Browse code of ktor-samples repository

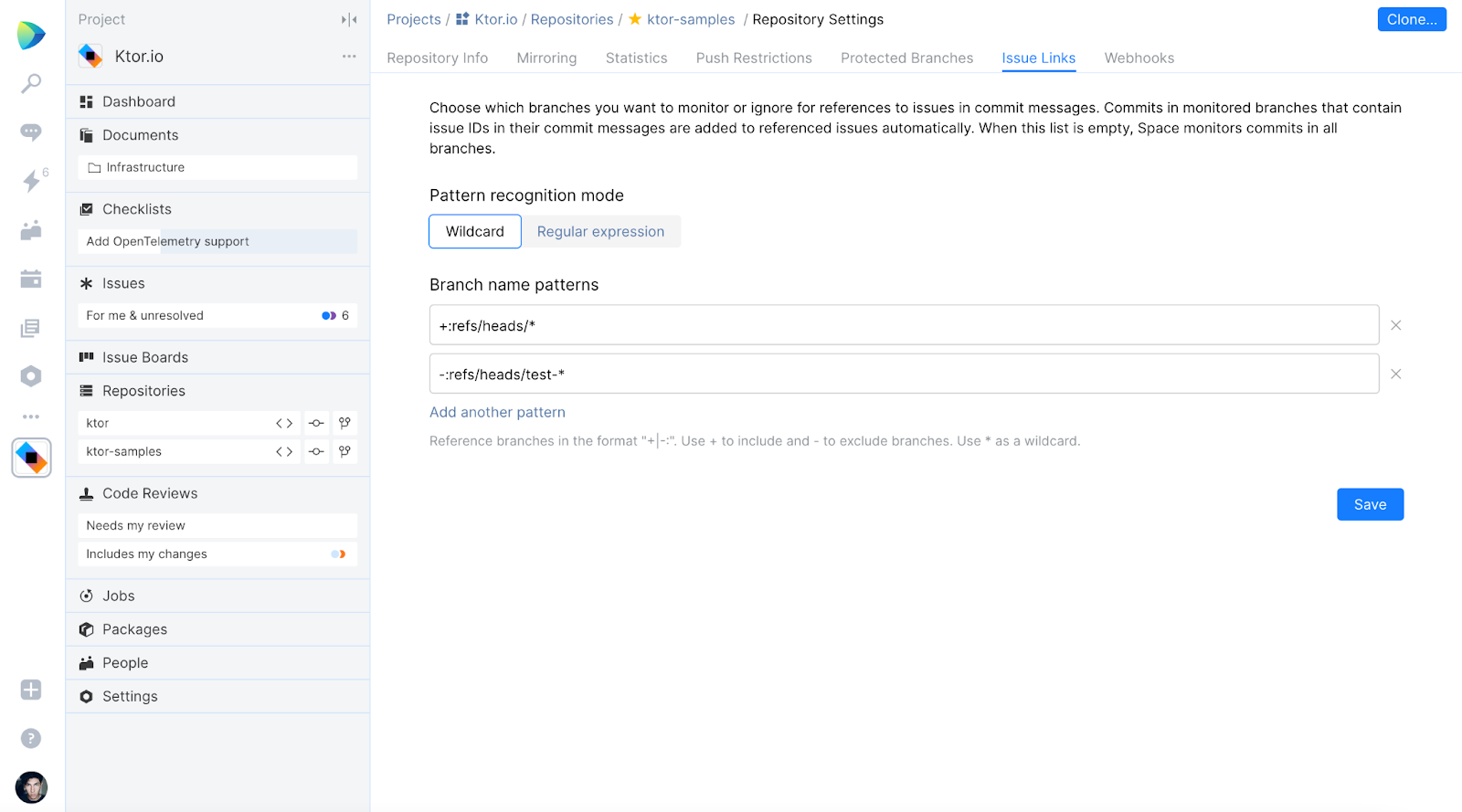coord(284,451)
